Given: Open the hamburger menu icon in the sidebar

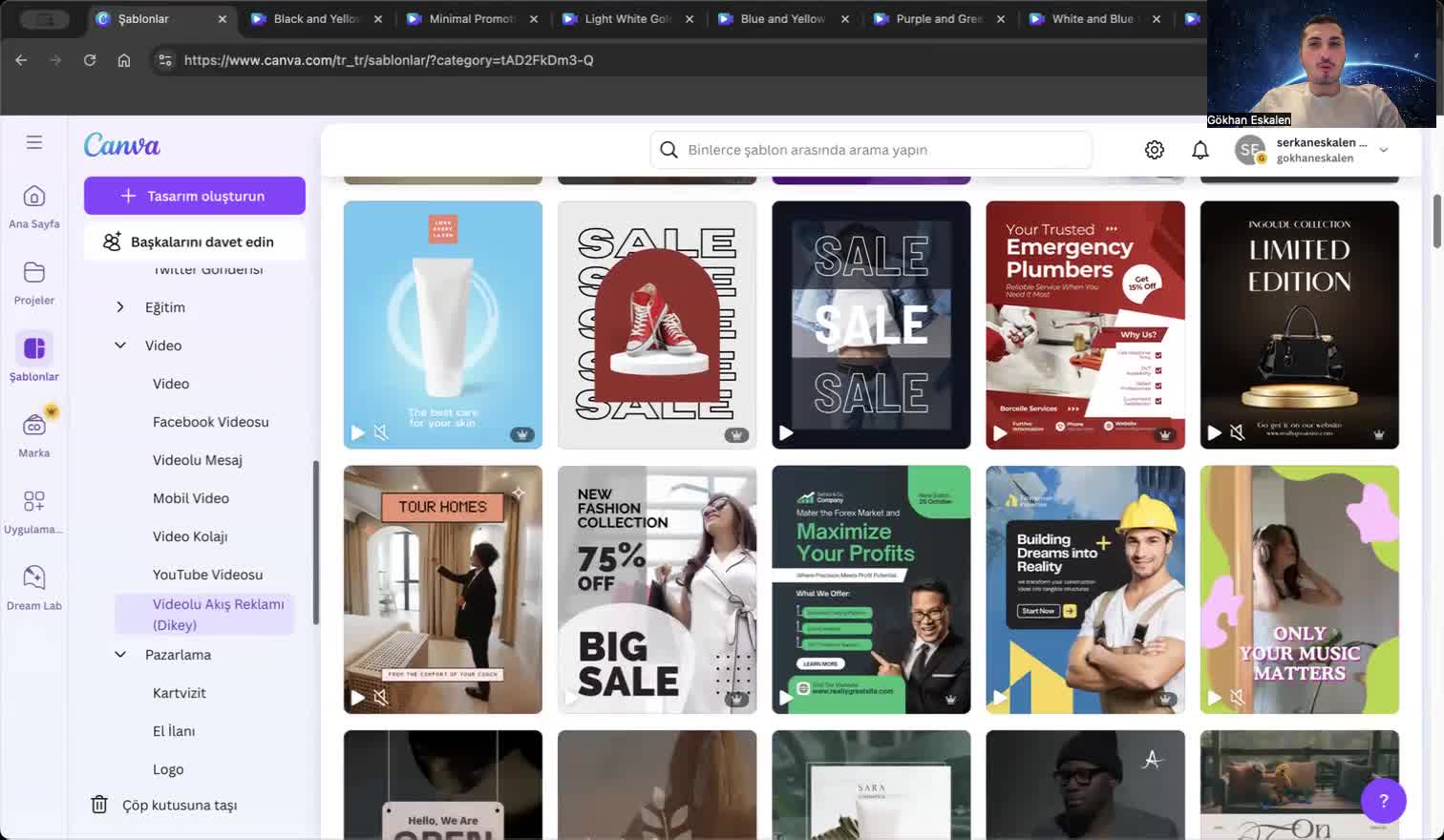Looking at the screenshot, I should 34,142.
